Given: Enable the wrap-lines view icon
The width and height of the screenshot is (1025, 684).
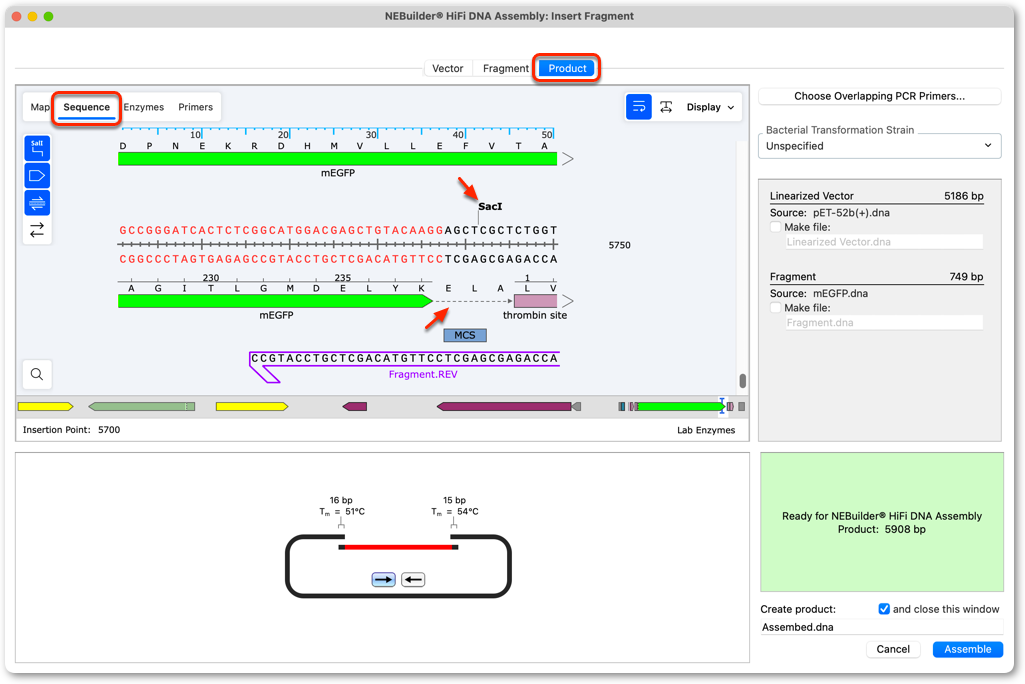Looking at the screenshot, I should coord(639,107).
